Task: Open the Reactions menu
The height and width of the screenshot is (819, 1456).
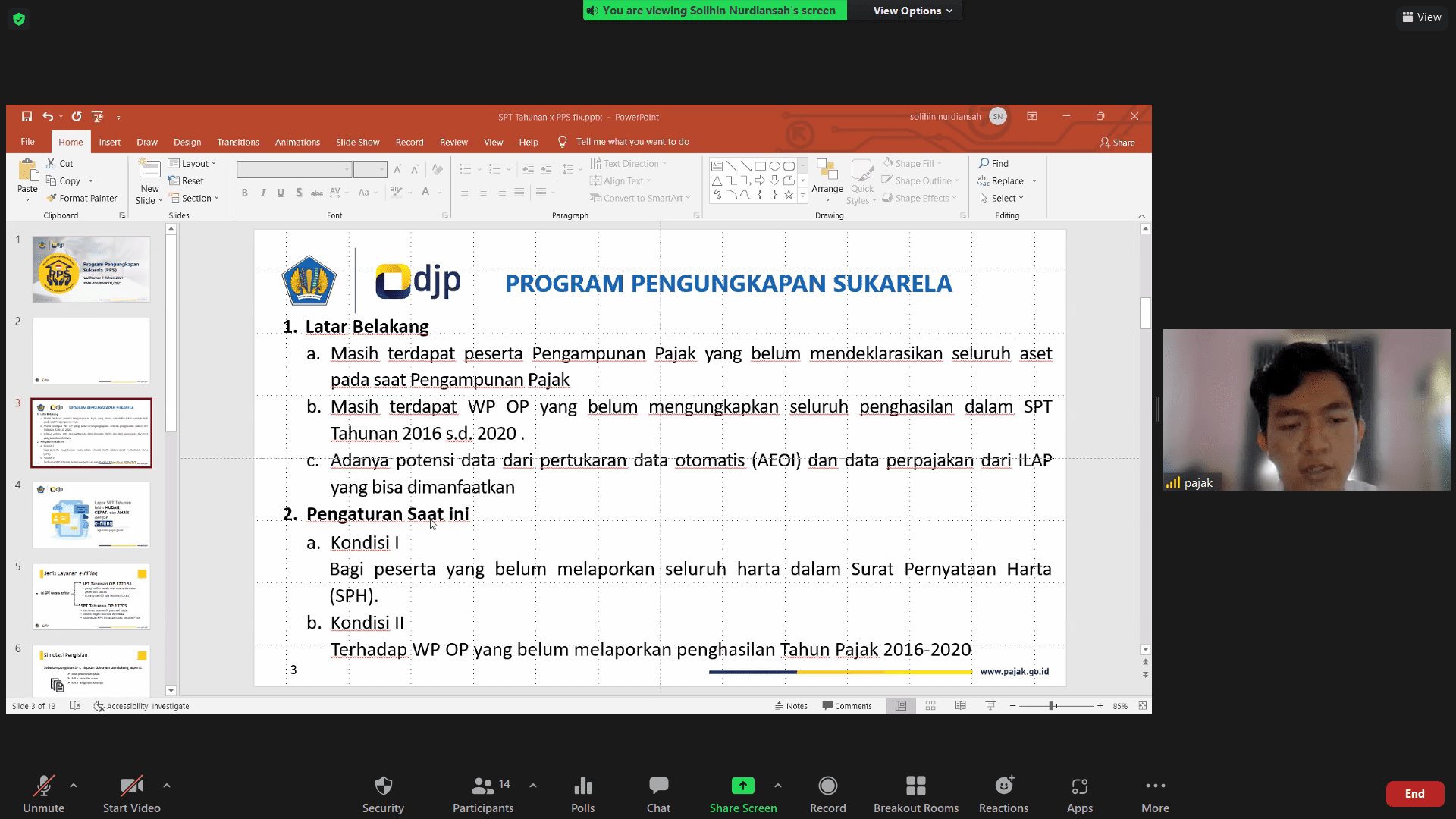Action: pyautogui.click(x=1003, y=793)
